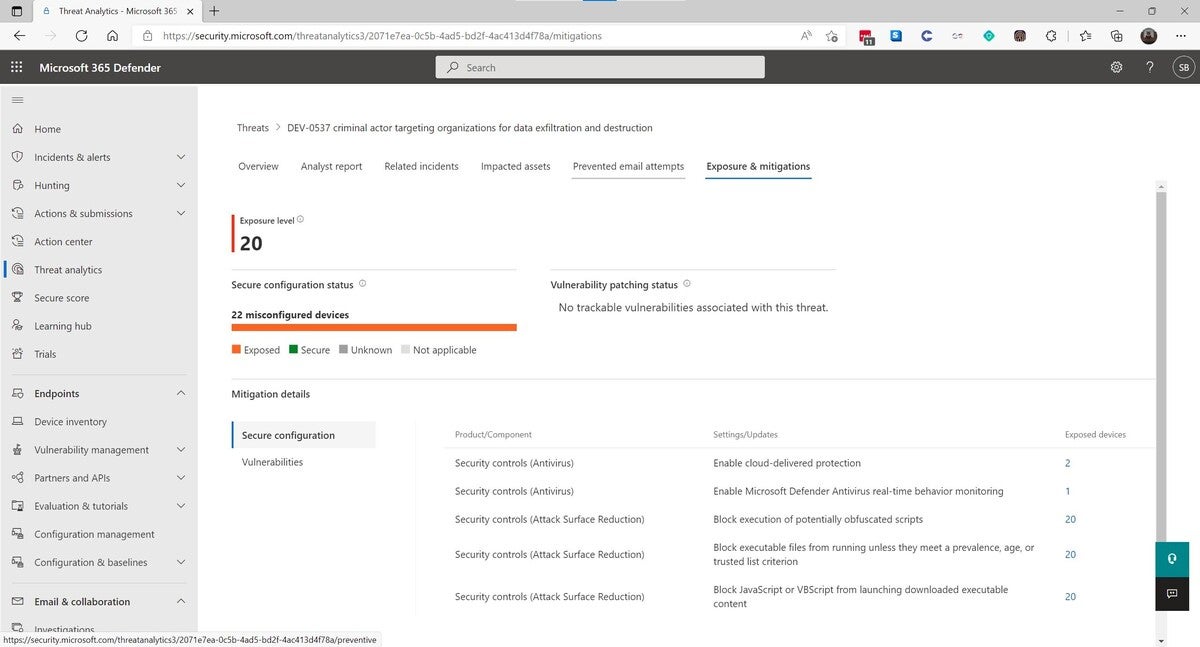
Task: Select Secure configuration mitigation category
Action: pos(303,435)
